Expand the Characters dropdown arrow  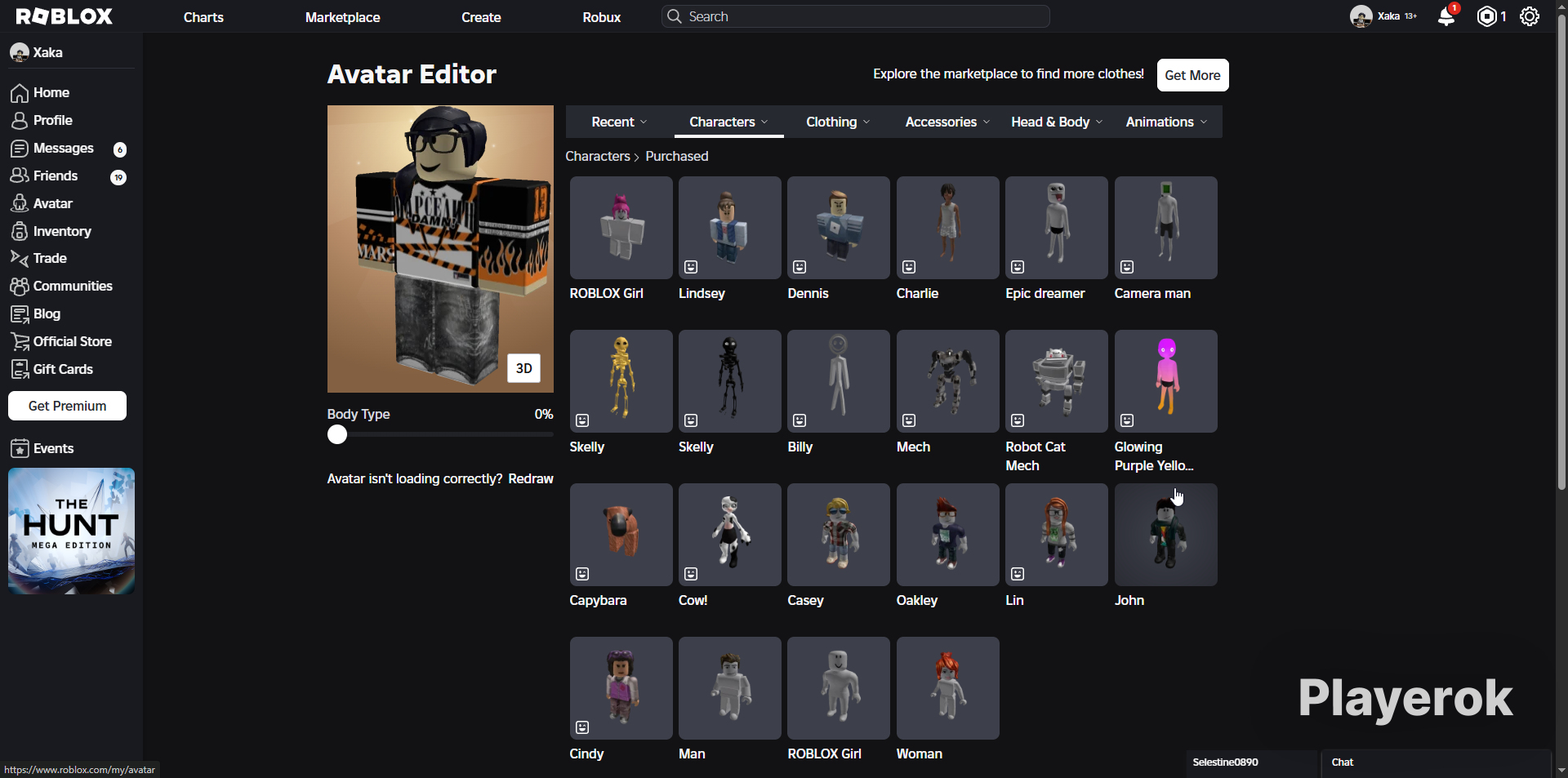point(764,122)
